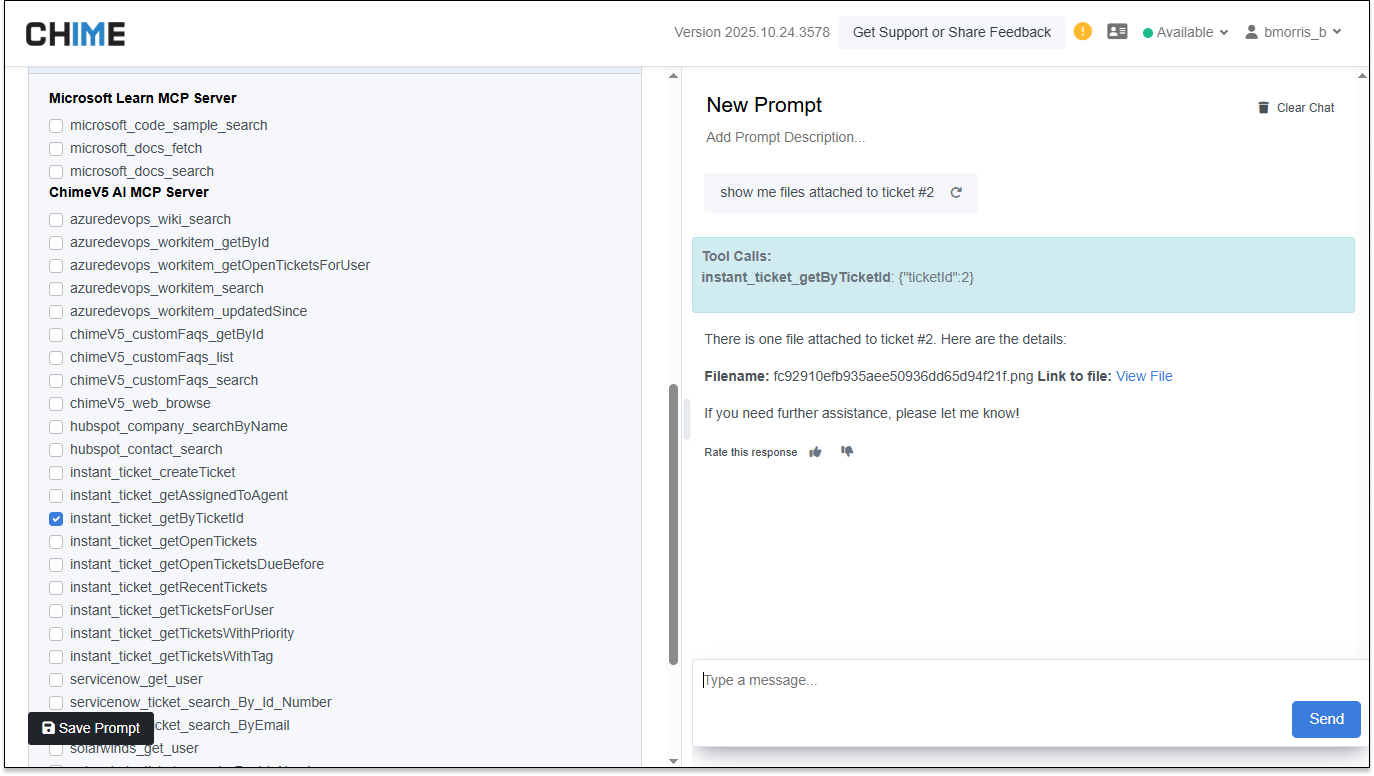
Task: Click the yellow warning alert icon
Action: [x=1082, y=32]
